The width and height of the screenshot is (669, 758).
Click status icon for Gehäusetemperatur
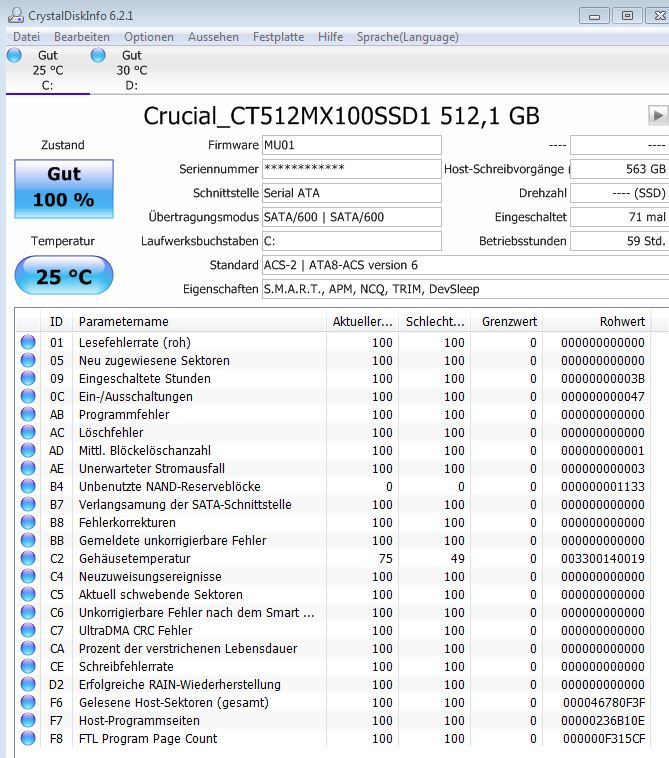pyautogui.click(x=28, y=558)
